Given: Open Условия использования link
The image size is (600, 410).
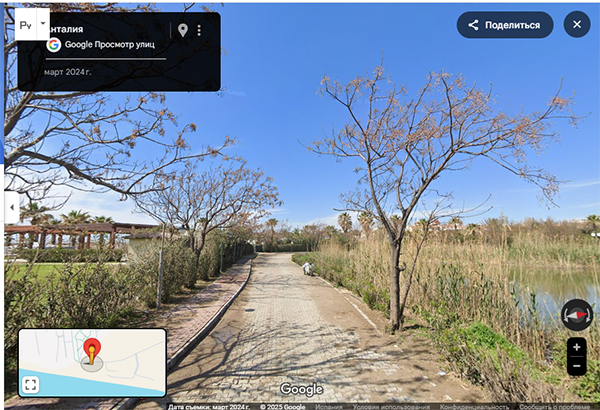Looking at the screenshot, I should click(391, 407).
